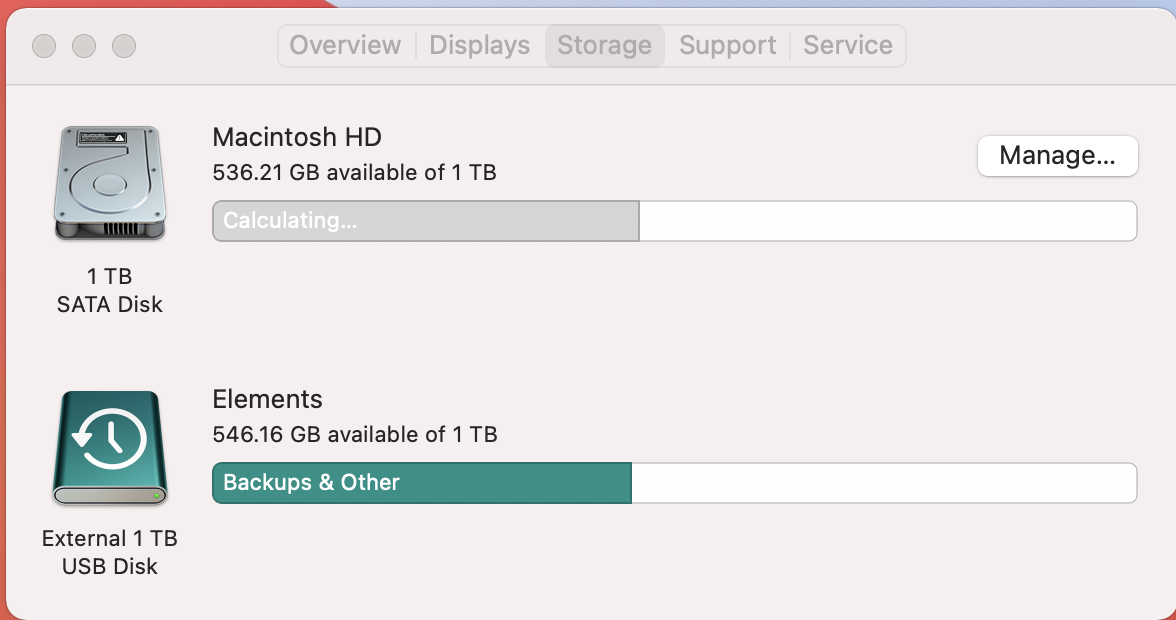1176x620 pixels.
Task: Click the green Backups & Other bar segment
Action: coord(421,483)
